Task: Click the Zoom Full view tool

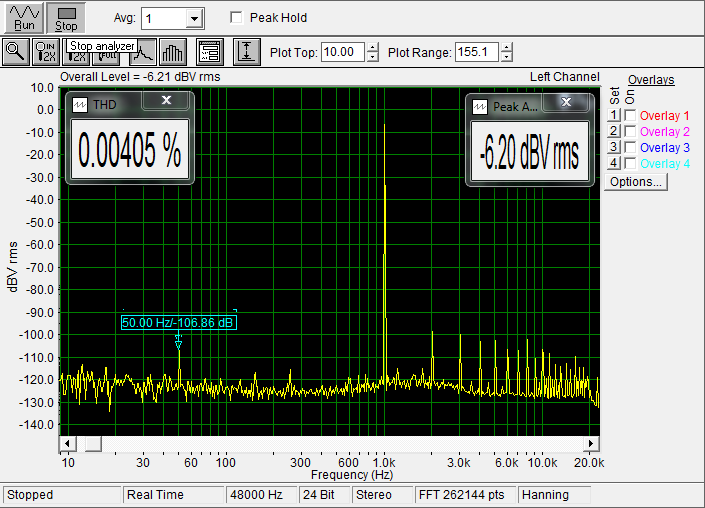Action: 108,58
